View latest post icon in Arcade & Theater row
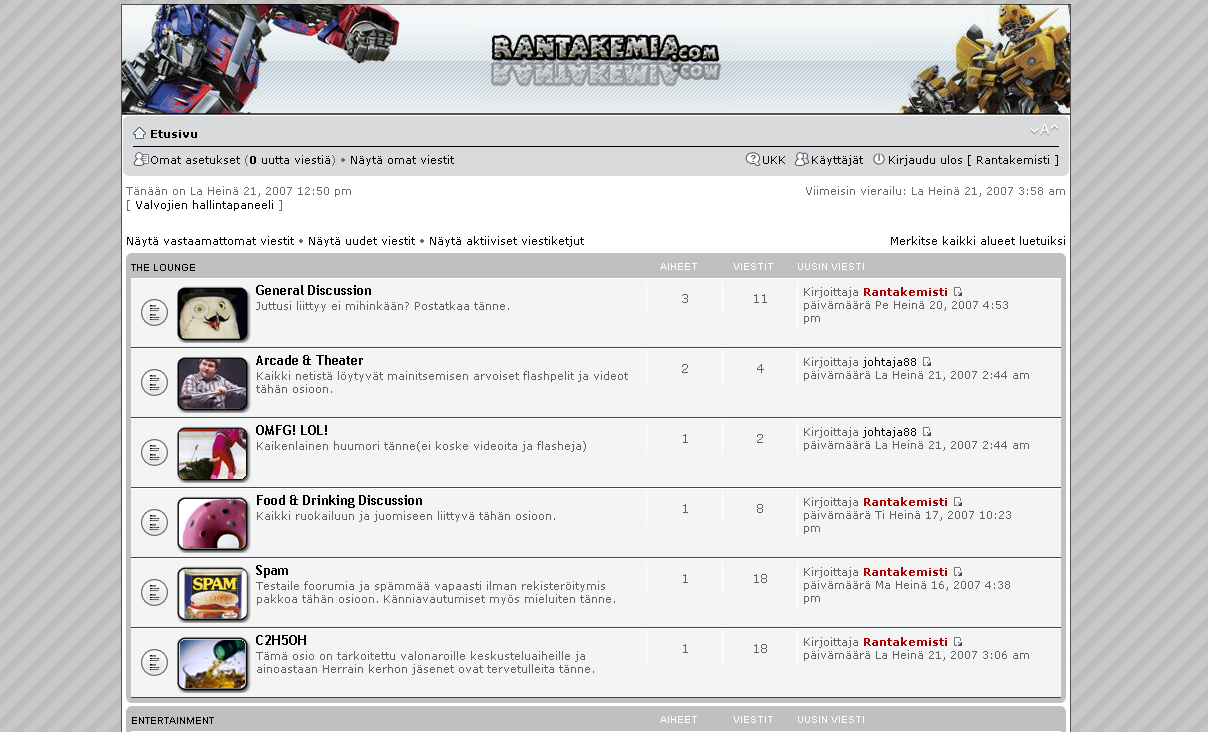Screen dimensions: 1208x732 point(926,362)
